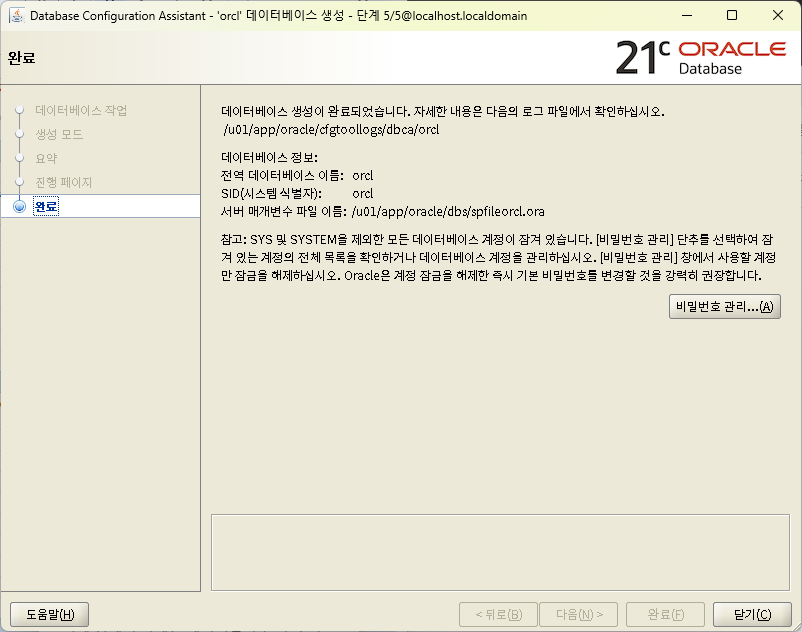Click the Oracle 21c Database logo
Viewport: 802px width, 632px height.
point(701,57)
